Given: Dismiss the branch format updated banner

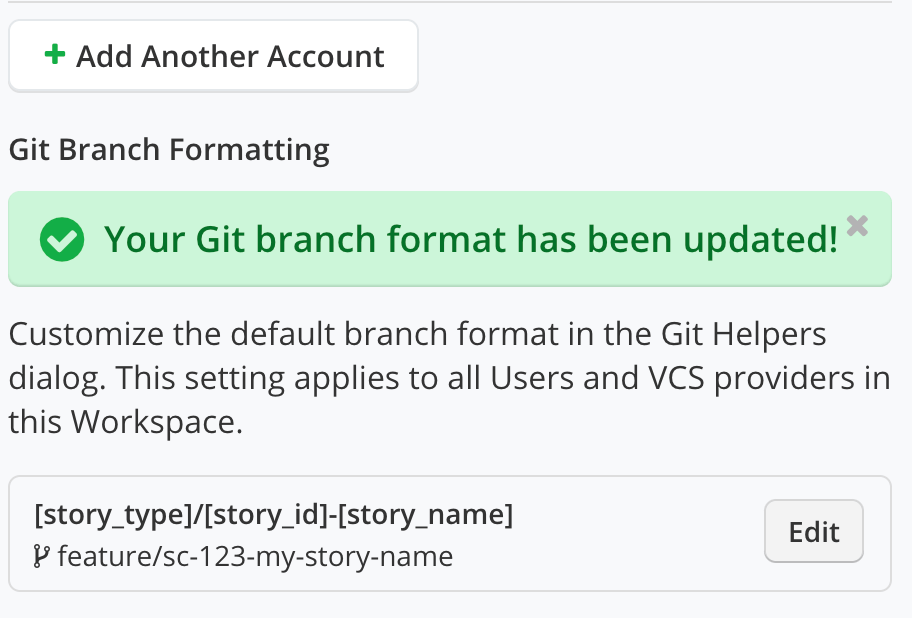Looking at the screenshot, I should (856, 225).
